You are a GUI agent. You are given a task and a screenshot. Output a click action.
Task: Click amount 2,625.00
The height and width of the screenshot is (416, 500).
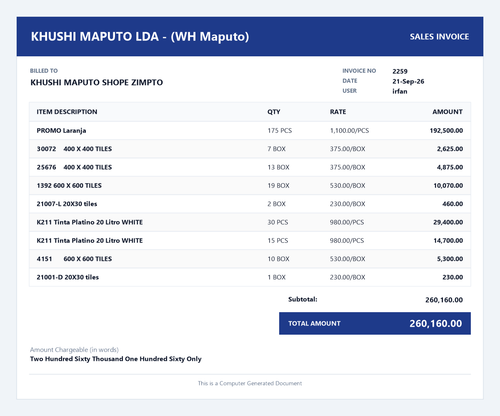(x=450, y=149)
